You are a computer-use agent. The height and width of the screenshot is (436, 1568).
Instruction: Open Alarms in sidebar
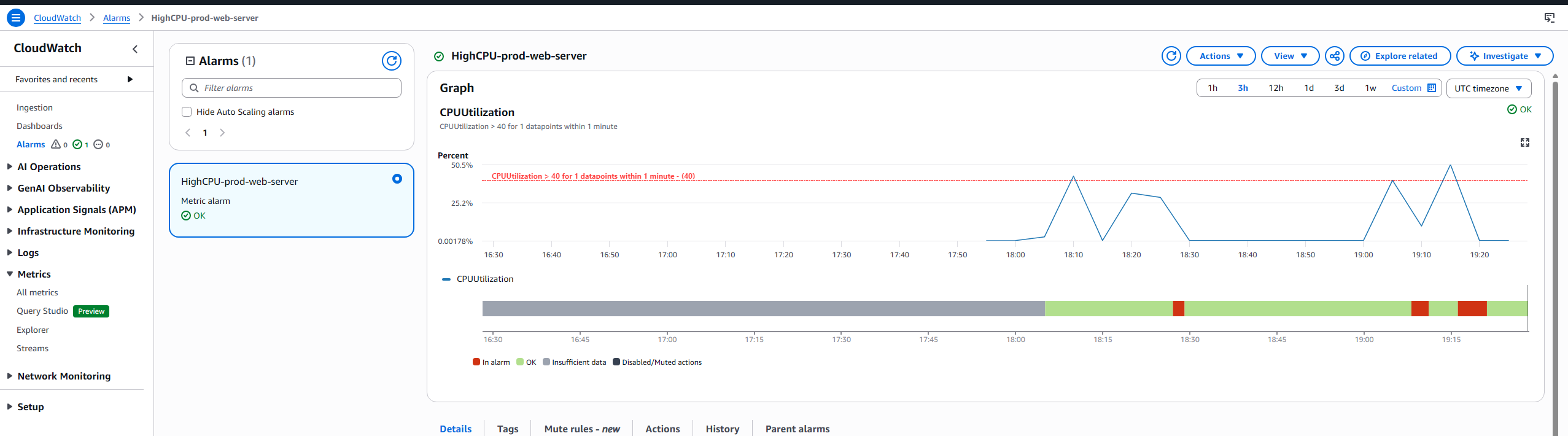[31, 144]
